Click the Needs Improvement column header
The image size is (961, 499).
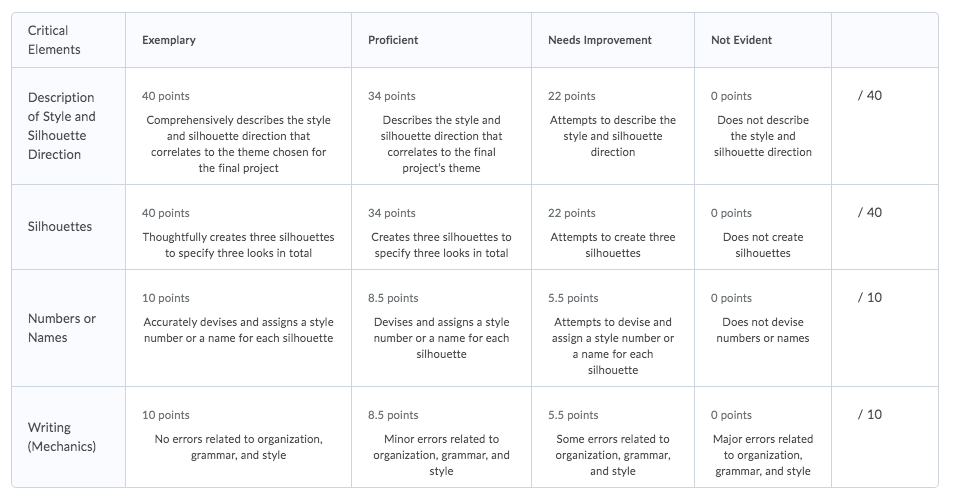point(599,40)
